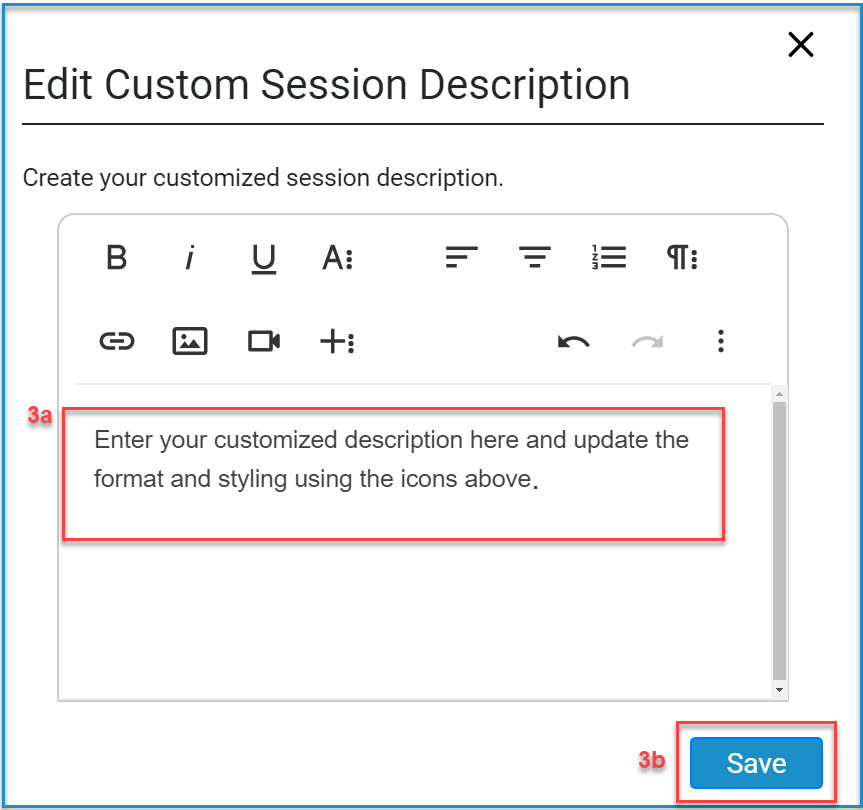The width and height of the screenshot is (863, 810).
Task: Click the 'Edit Custom Session Description' heading
Action: (326, 85)
